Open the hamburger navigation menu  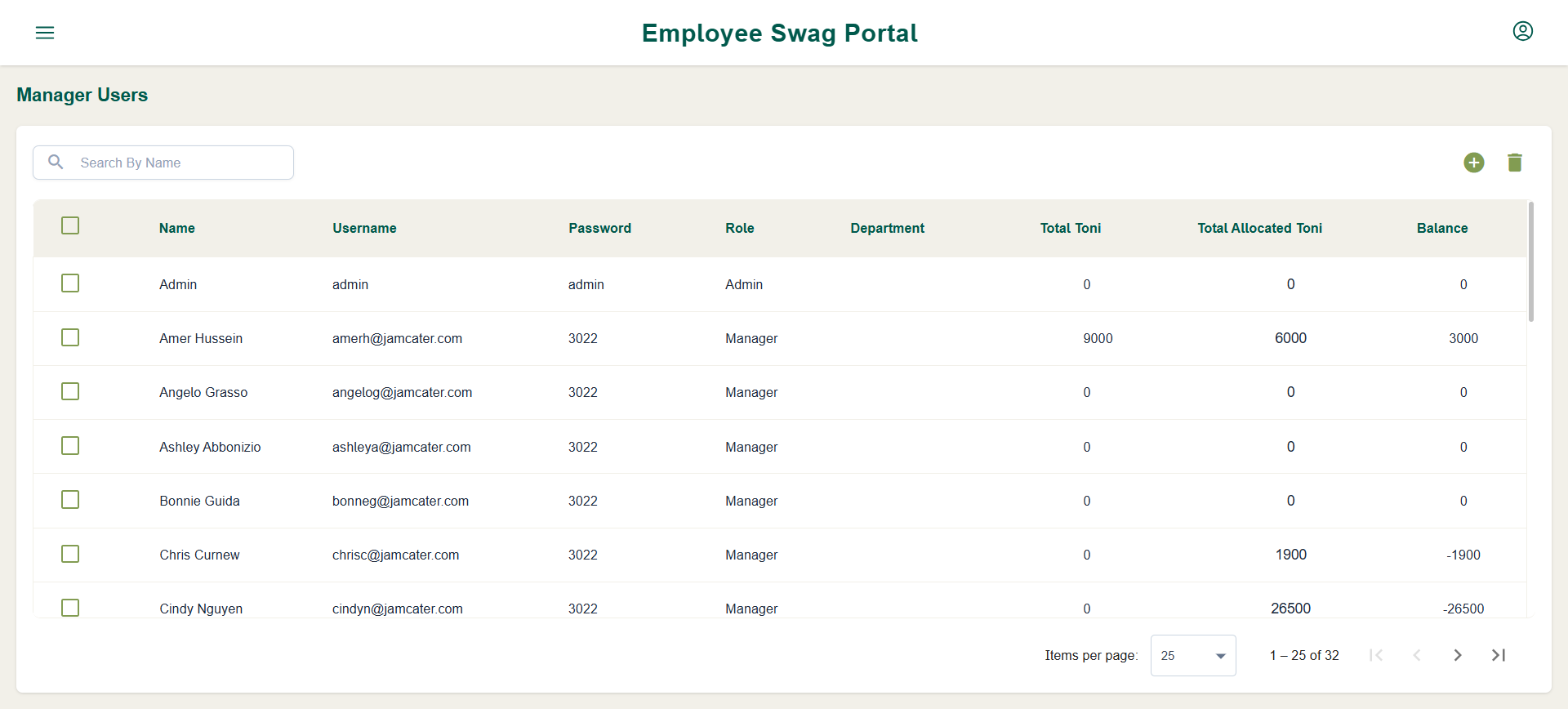point(45,33)
